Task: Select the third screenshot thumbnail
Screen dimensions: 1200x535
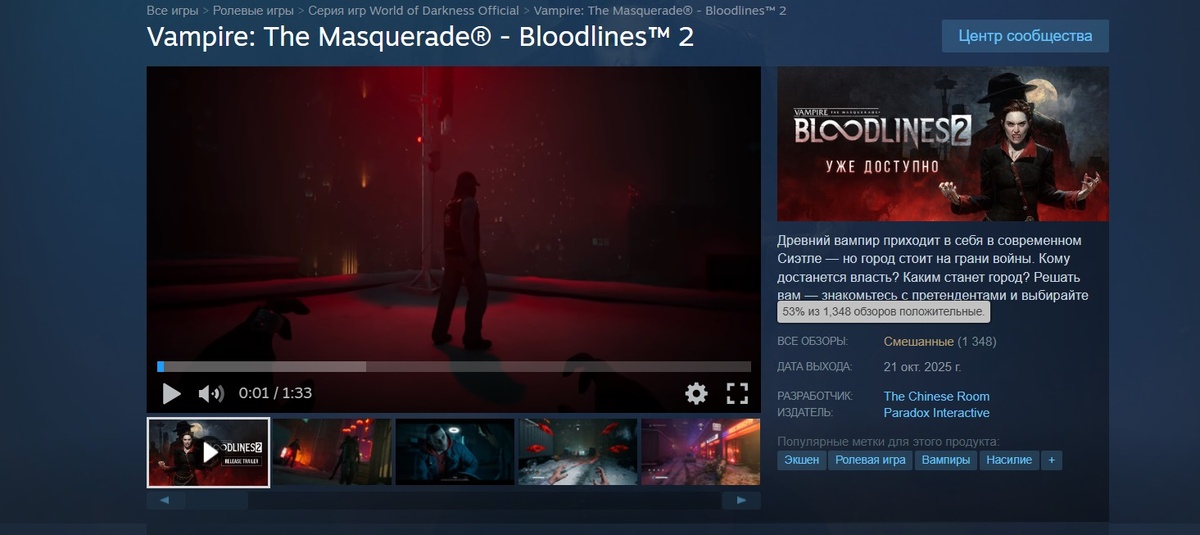Action: pos(455,452)
